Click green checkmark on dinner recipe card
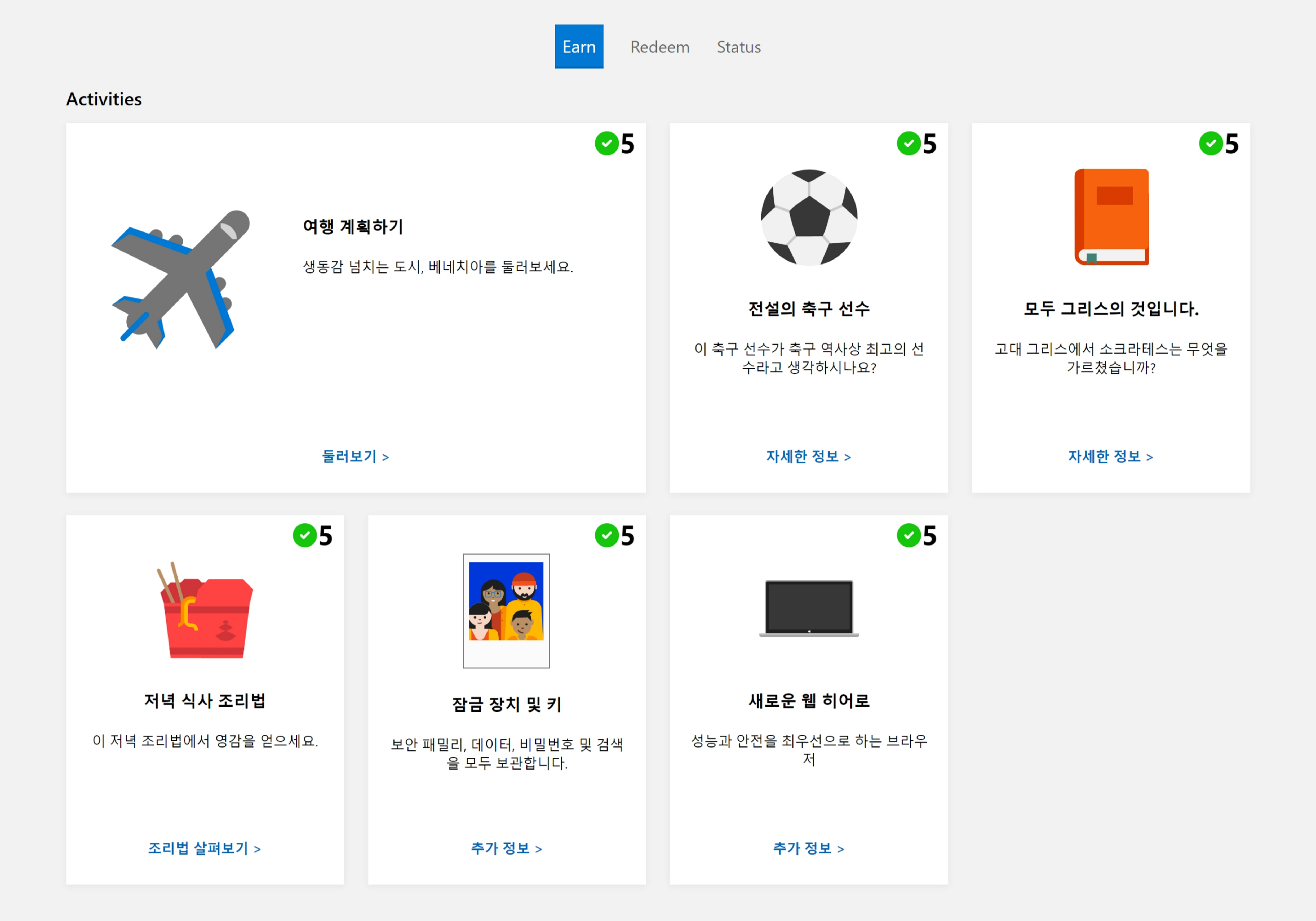 coord(304,535)
